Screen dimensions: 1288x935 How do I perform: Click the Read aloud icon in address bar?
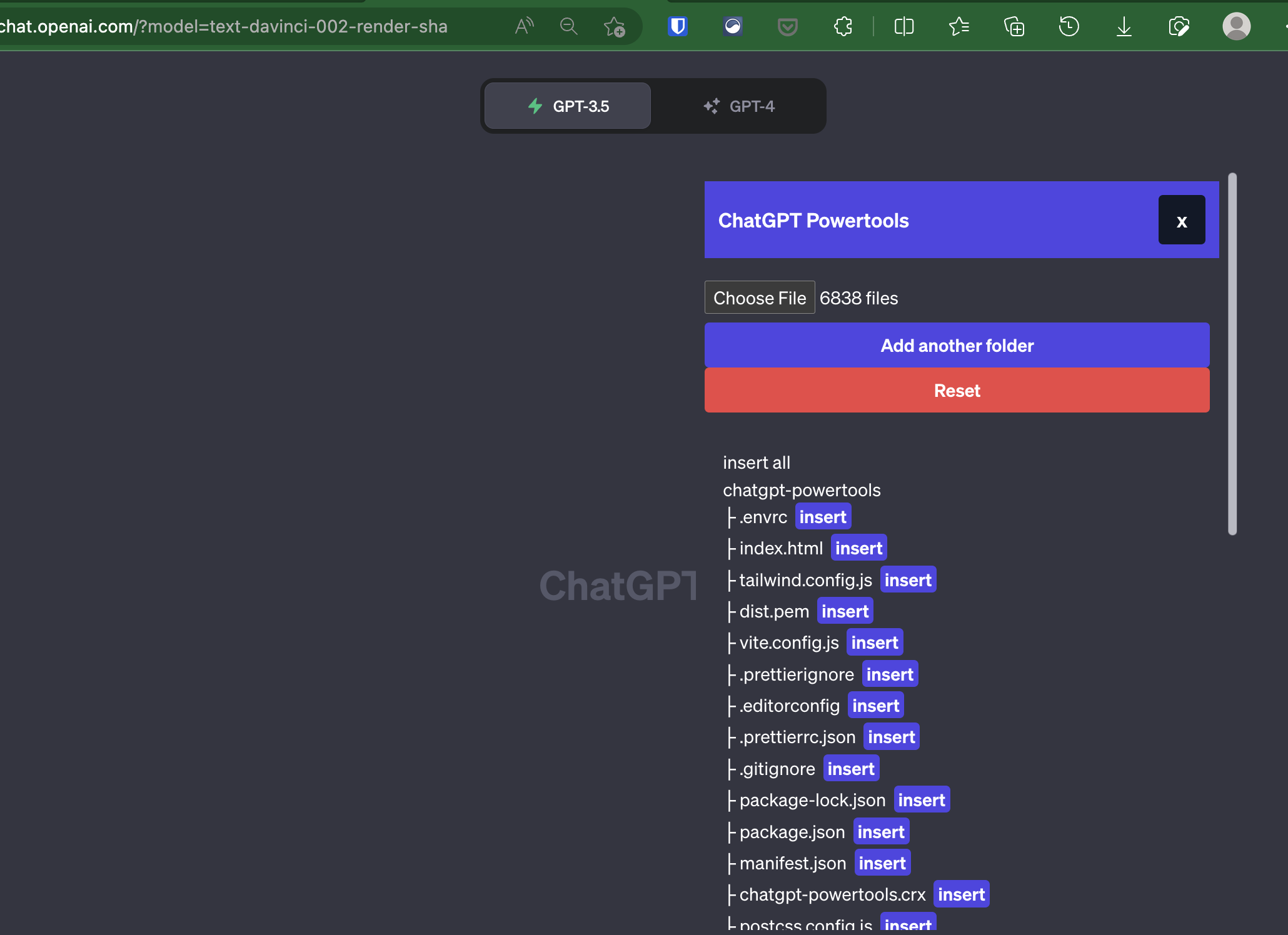(x=524, y=26)
